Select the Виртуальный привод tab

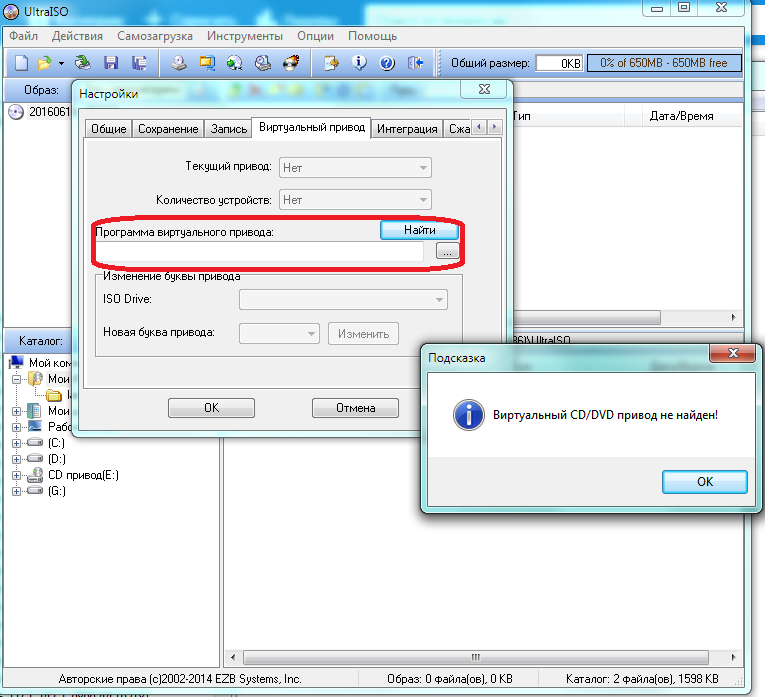pyautogui.click(x=311, y=128)
